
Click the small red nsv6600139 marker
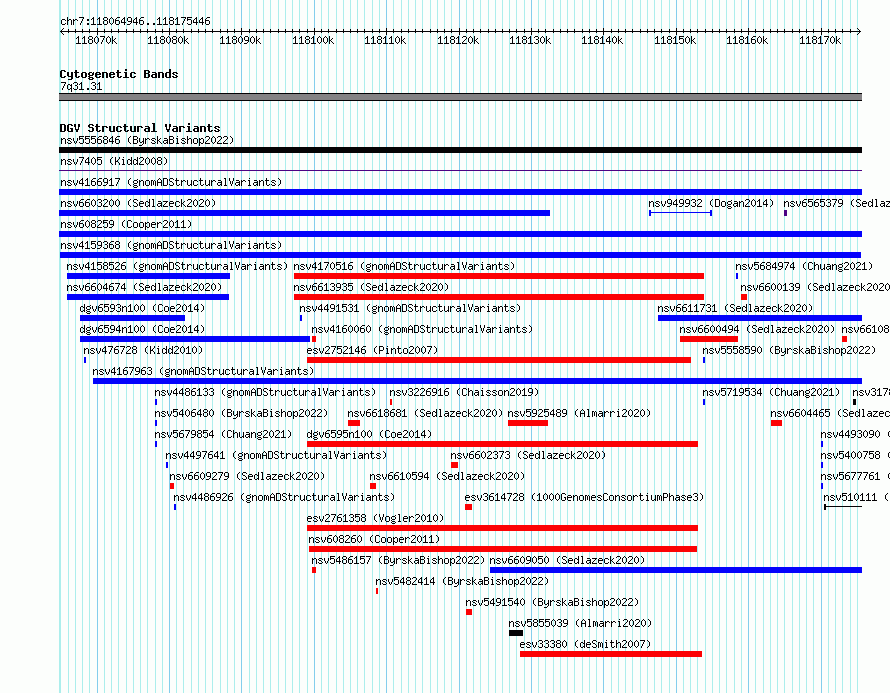pyautogui.click(x=744, y=297)
